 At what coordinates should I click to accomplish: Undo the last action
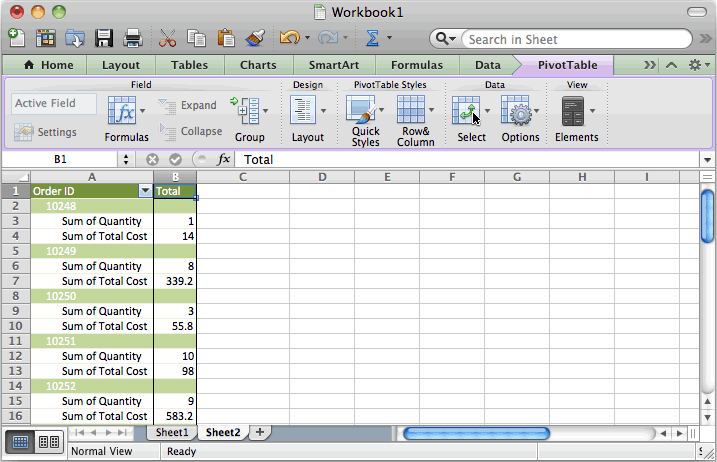289,38
